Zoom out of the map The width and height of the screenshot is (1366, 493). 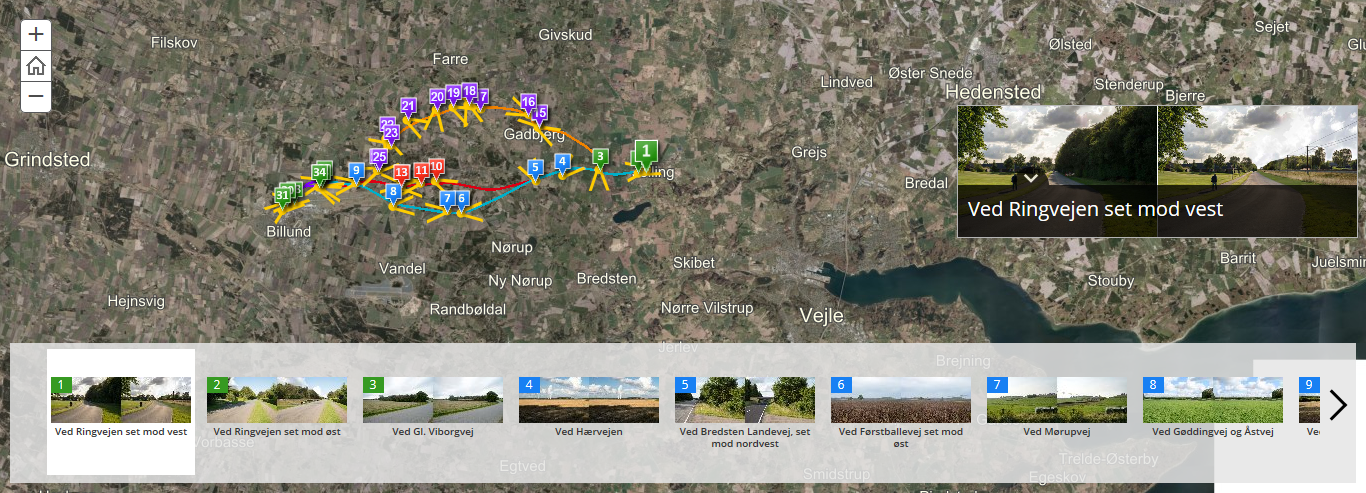36,97
